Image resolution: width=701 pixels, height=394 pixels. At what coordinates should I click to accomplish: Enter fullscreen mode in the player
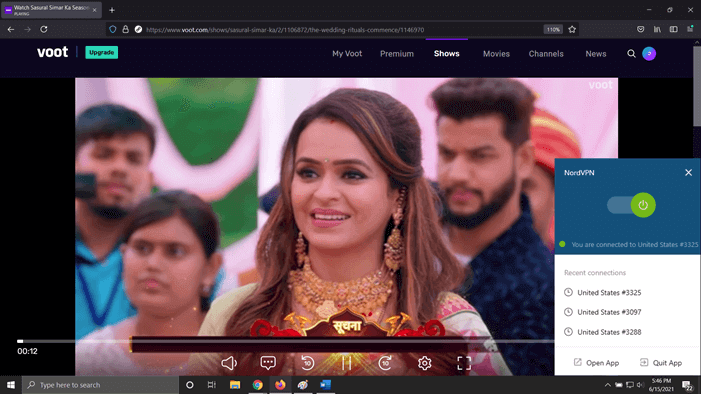click(464, 363)
